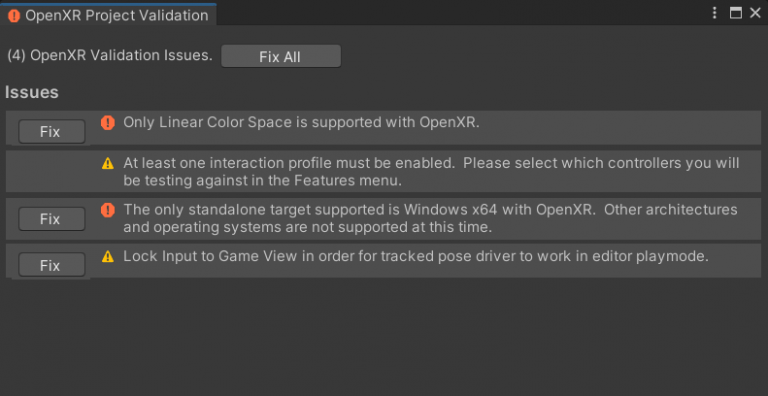
Task: Click the error icon beside standalone target message
Action: [108, 210]
